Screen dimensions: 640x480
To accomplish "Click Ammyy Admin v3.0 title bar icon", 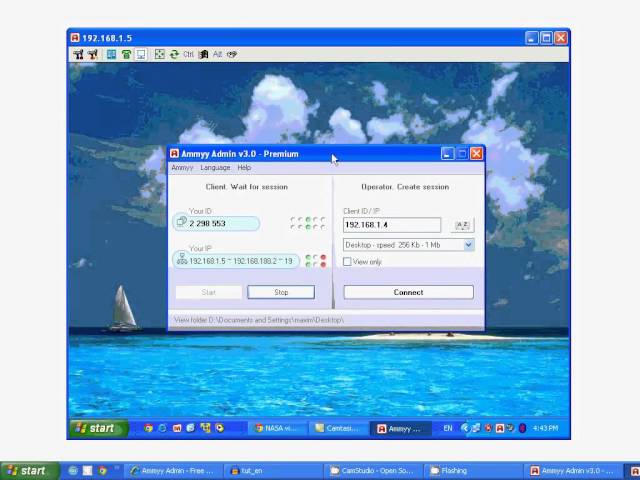I will [174, 153].
